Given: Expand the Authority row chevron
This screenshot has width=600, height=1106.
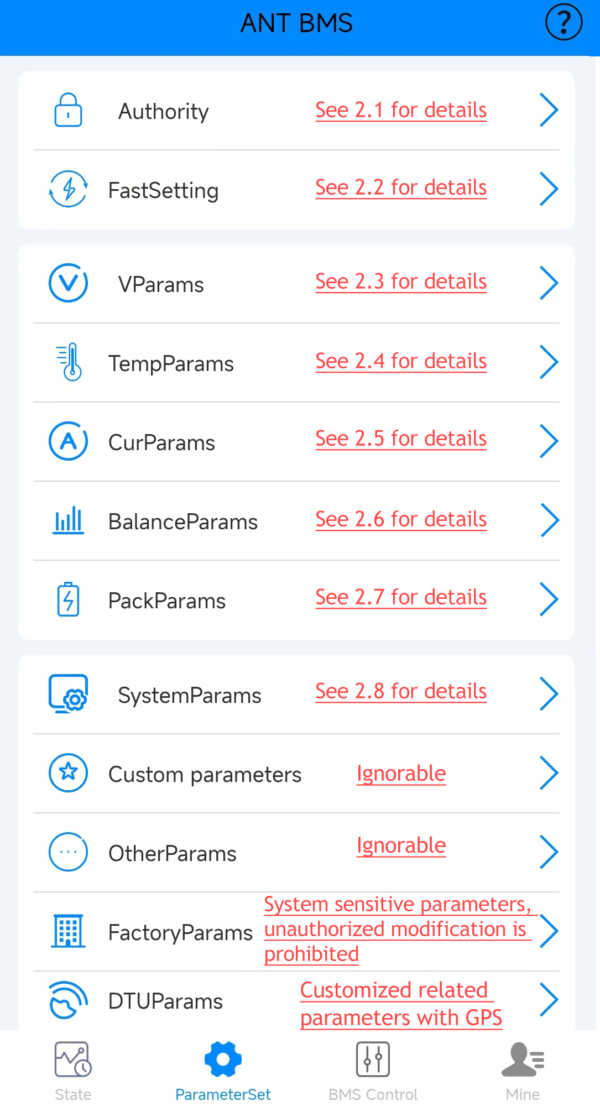Looking at the screenshot, I should (548, 110).
